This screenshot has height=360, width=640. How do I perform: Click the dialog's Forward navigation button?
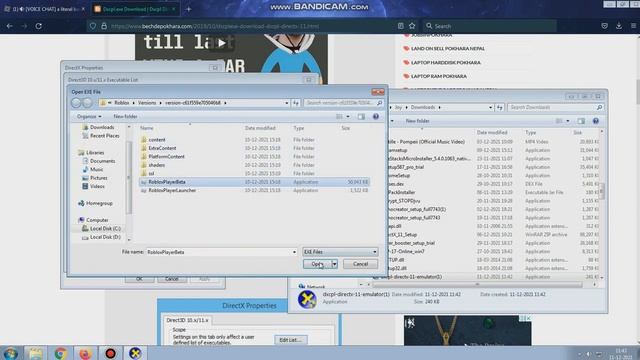[87, 103]
